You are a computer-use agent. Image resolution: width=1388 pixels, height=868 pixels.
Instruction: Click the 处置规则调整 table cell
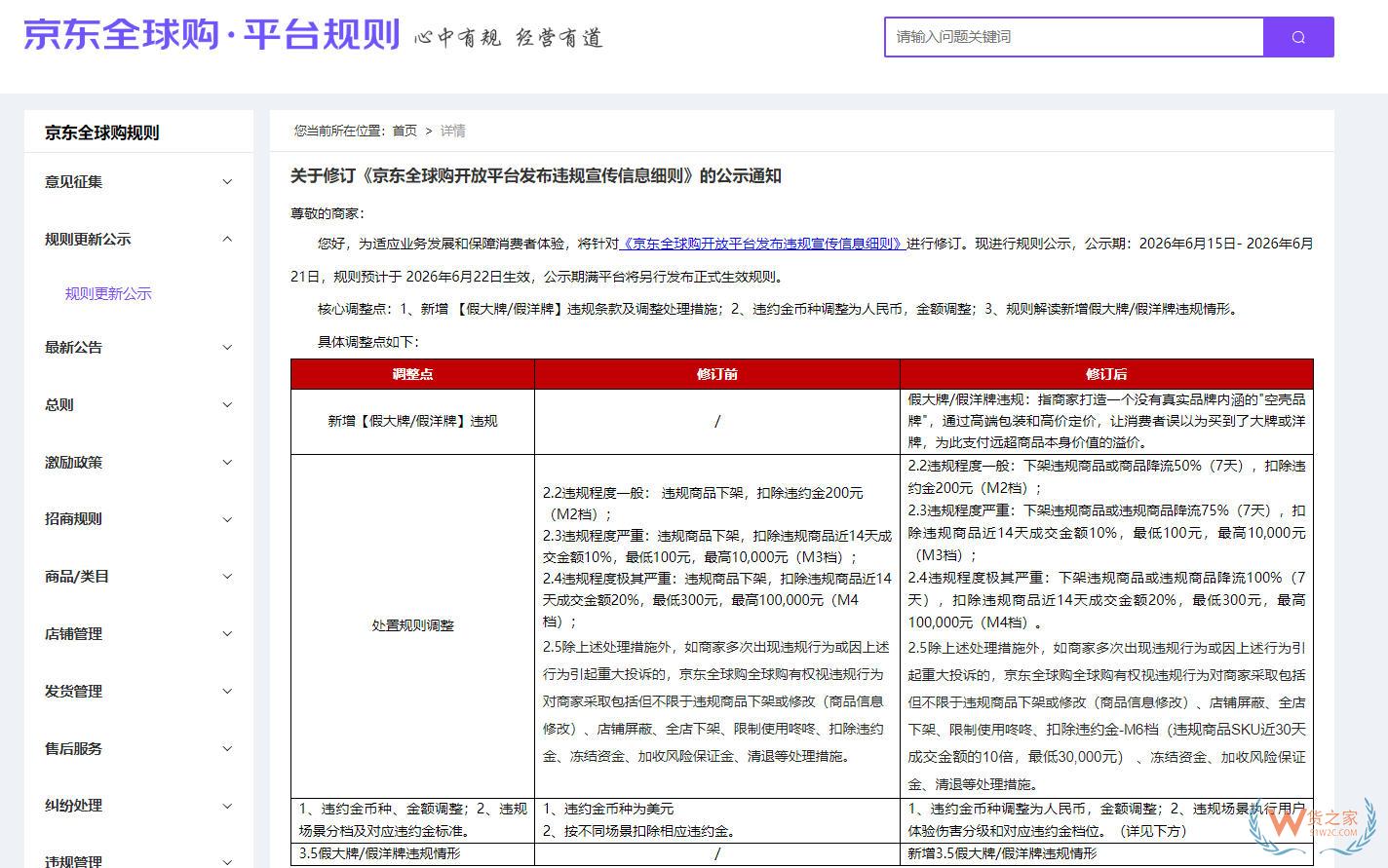(412, 625)
